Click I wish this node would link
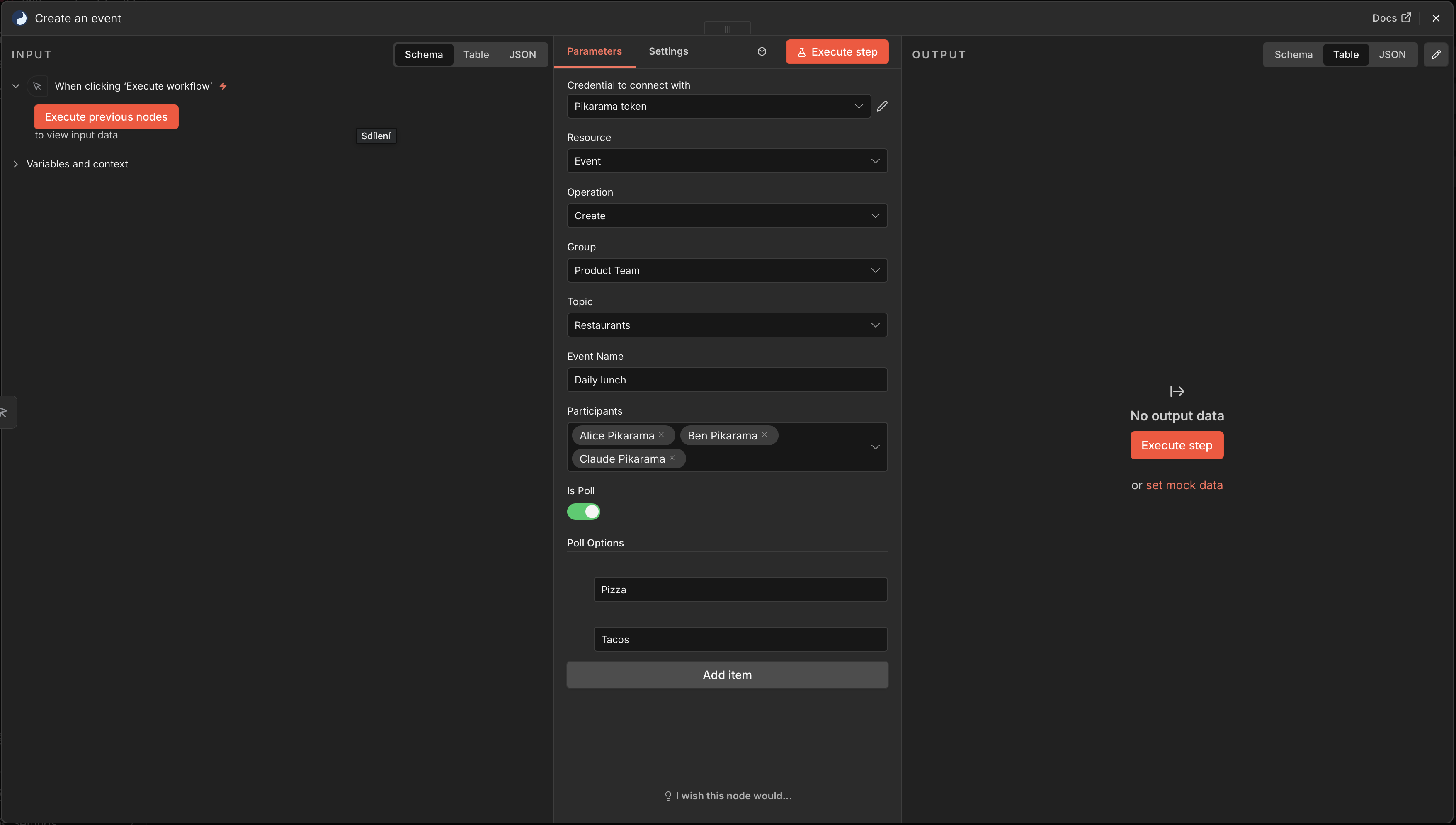Viewport: 1456px width, 825px height. (728, 796)
